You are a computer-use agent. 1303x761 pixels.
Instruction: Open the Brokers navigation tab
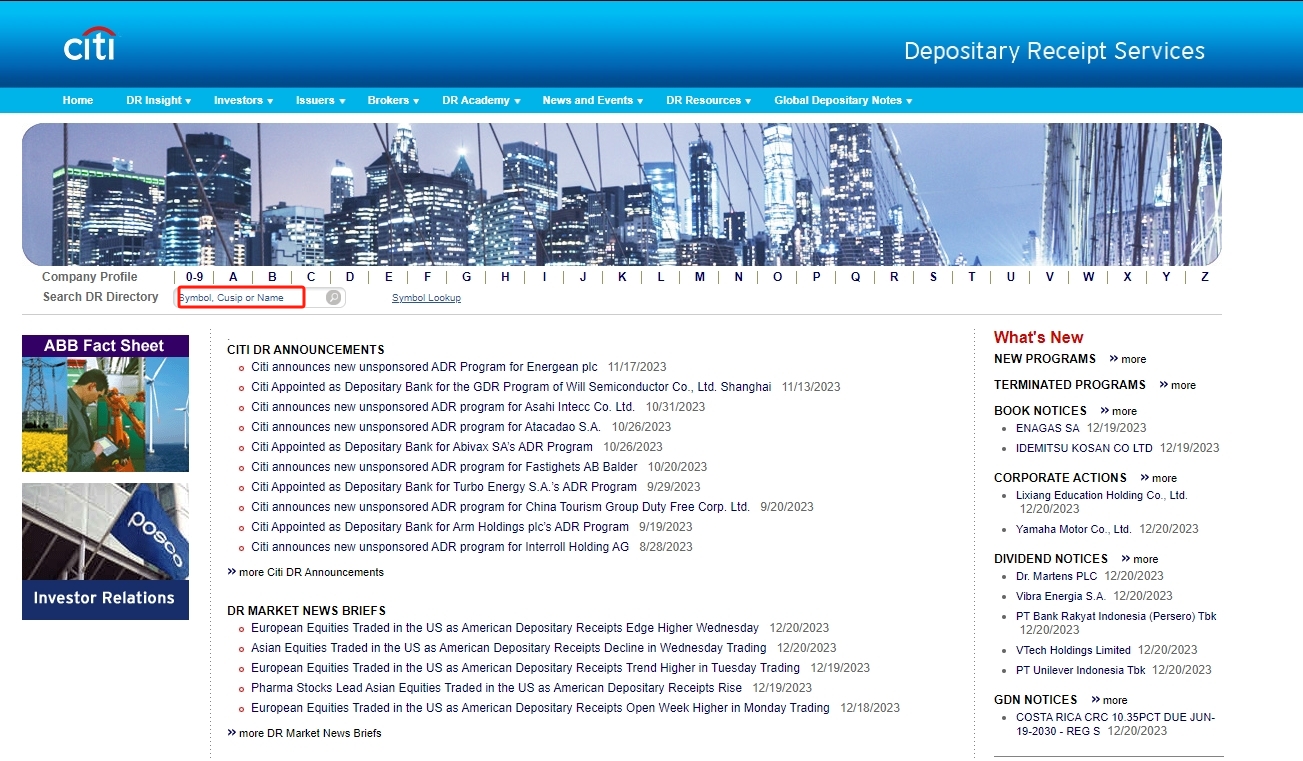coord(391,100)
